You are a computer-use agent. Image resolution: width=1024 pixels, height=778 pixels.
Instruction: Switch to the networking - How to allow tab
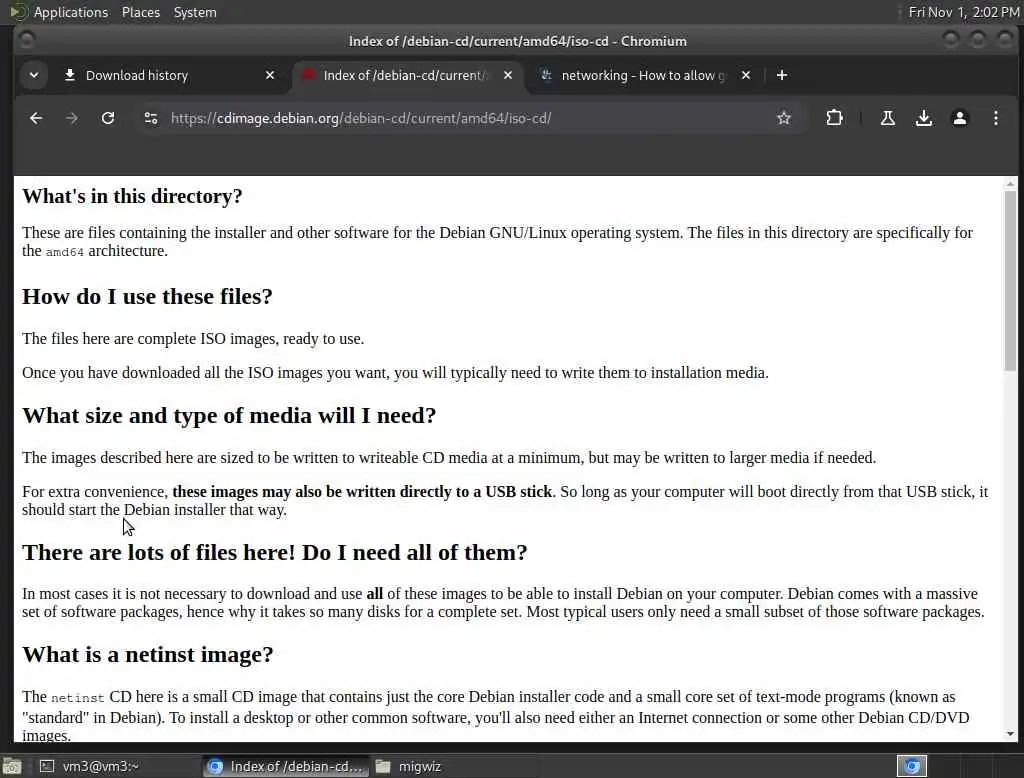(x=643, y=75)
